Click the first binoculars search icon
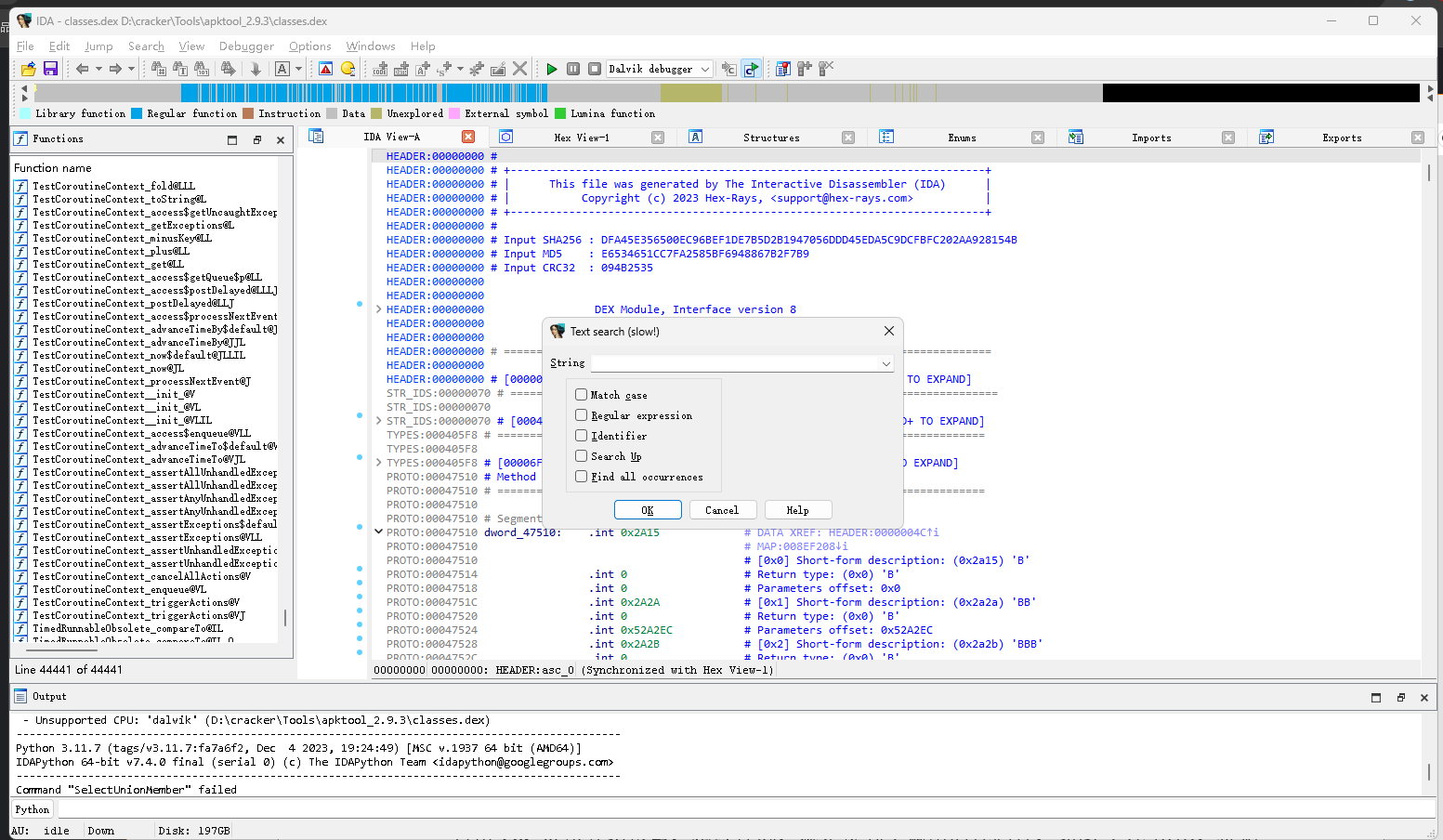Screen dimensions: 1443x840 [x=158, y=69]
